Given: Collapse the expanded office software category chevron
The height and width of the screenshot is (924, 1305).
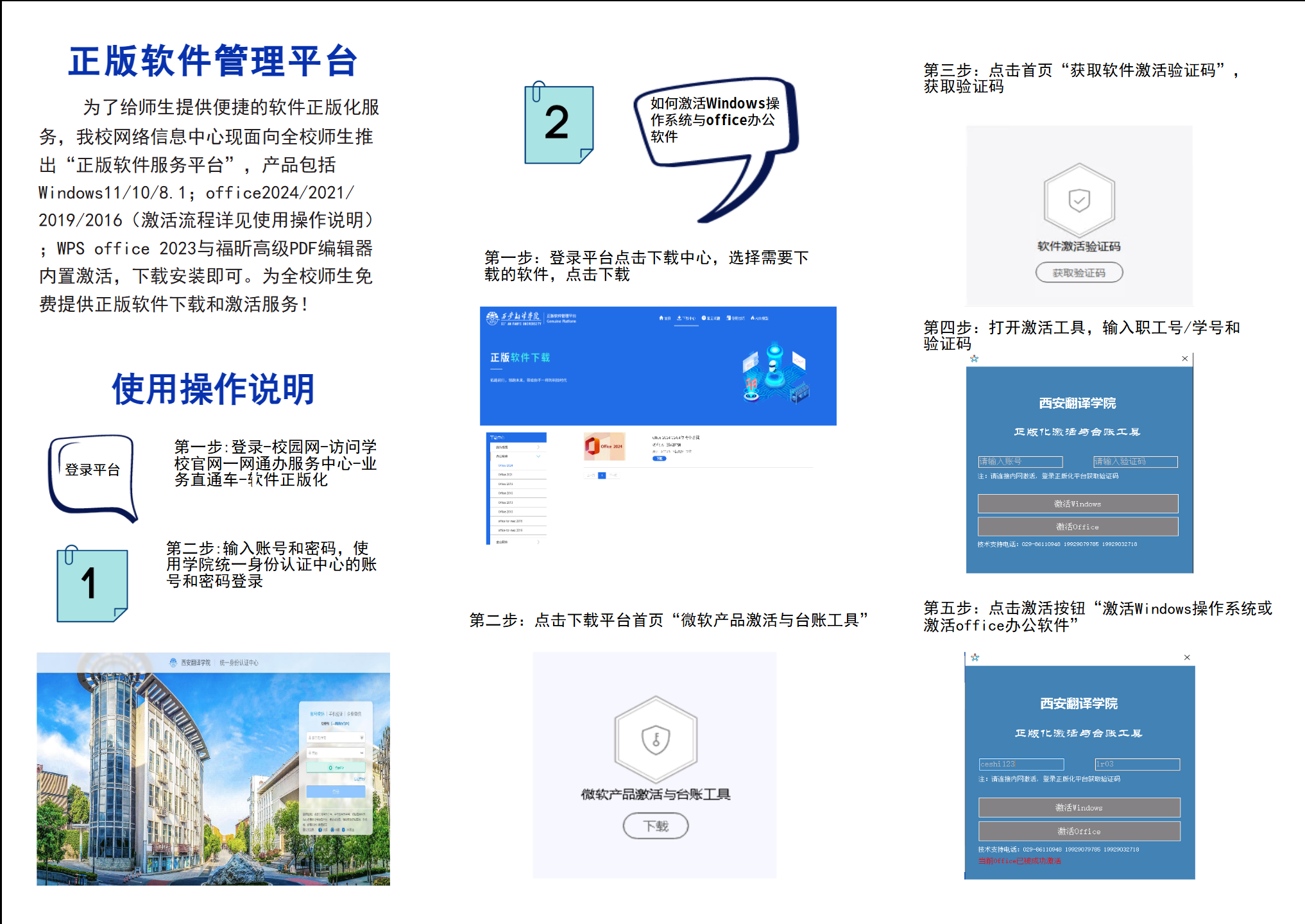Looking at the screenshot, I should (538, 456).
